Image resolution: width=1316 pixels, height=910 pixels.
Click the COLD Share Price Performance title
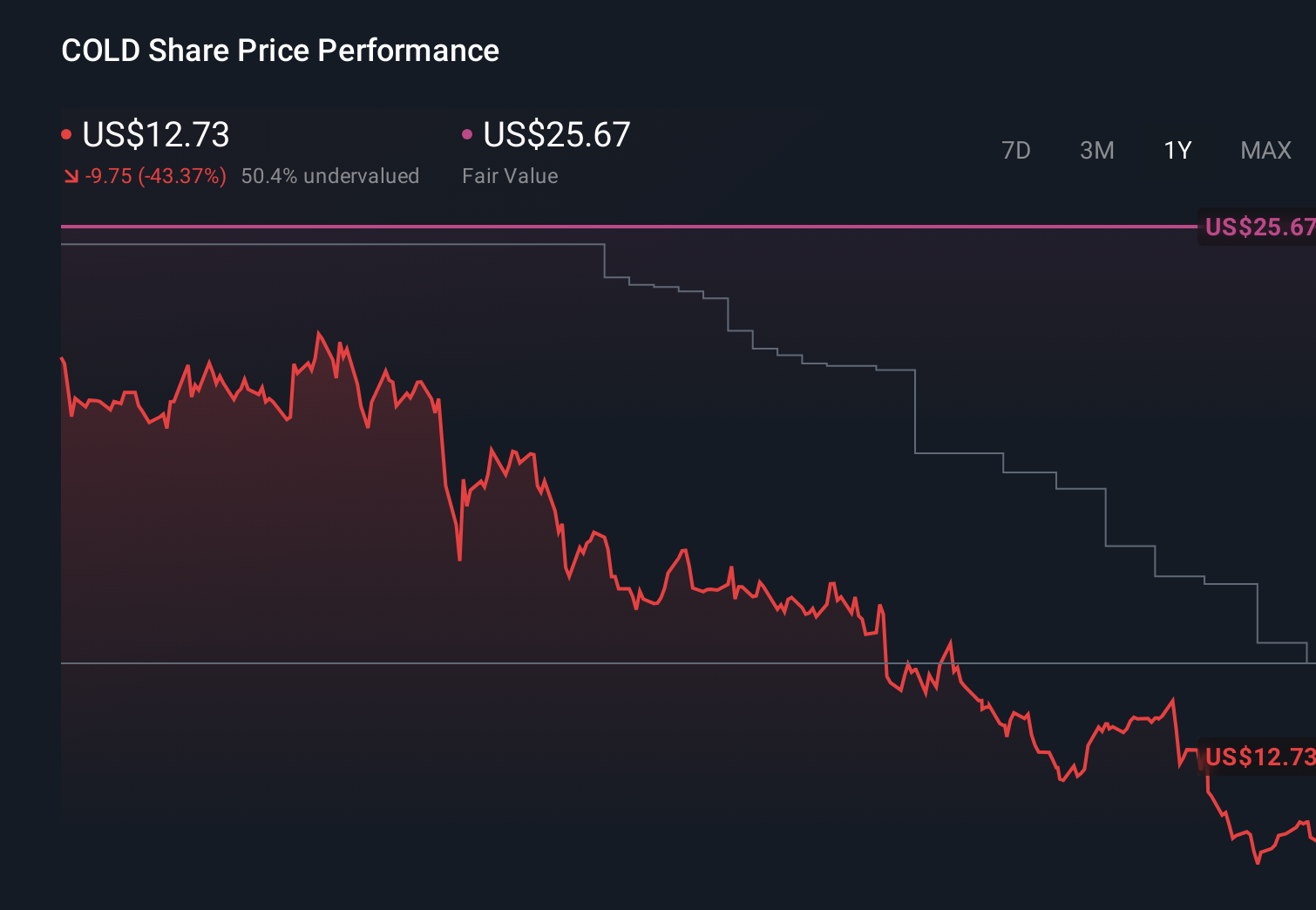pos(280,50)
